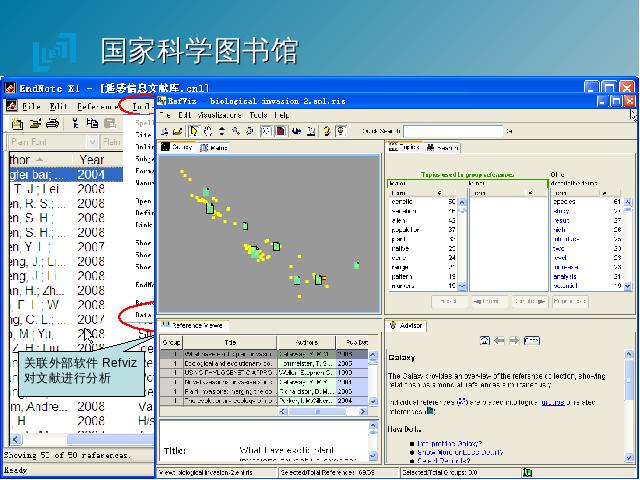
Task: Click the EndNote horizontal scrollbar left arrow
Action: pos(15,439)
